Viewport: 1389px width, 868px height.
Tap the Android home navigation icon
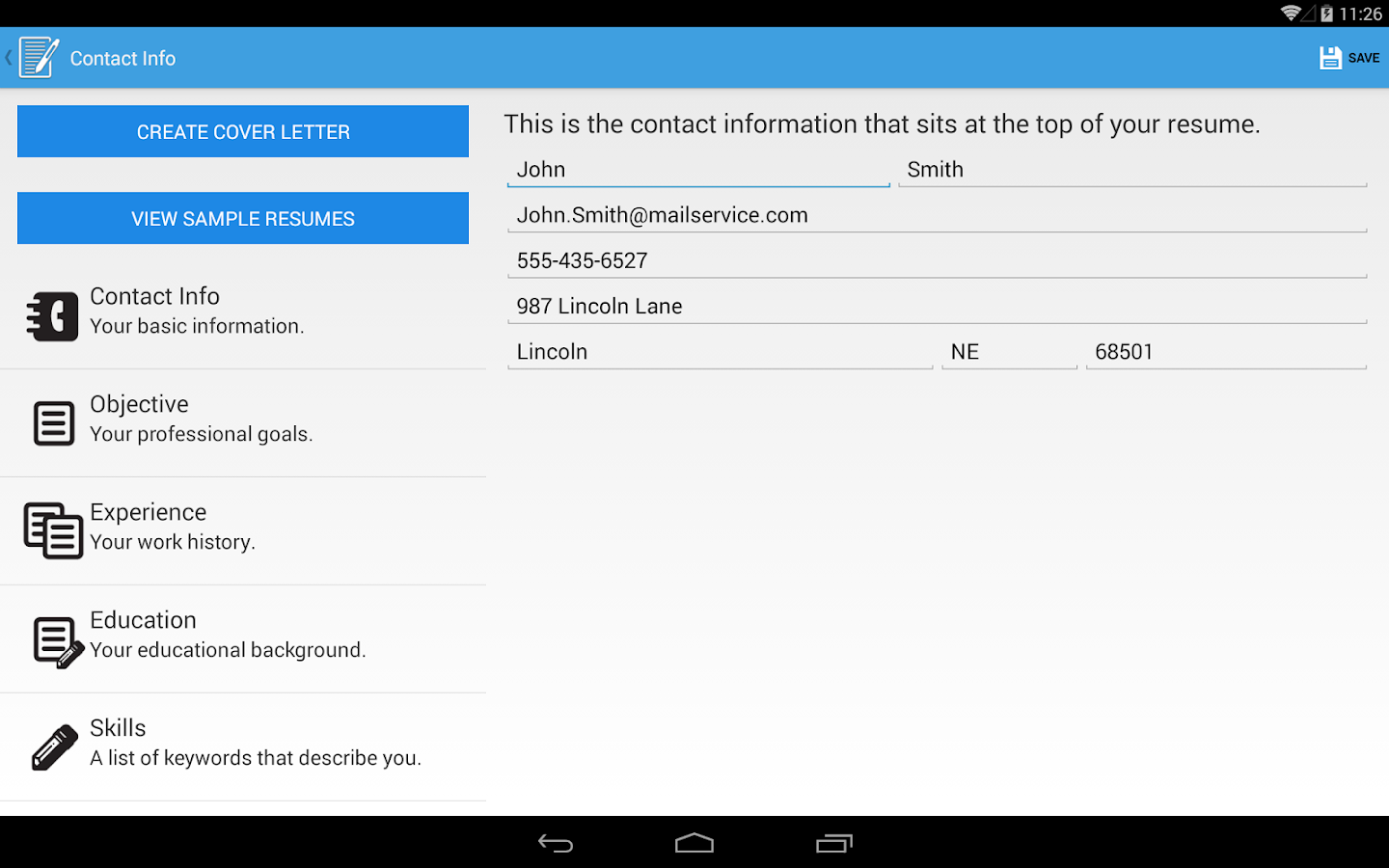click(x=694, y=844)
